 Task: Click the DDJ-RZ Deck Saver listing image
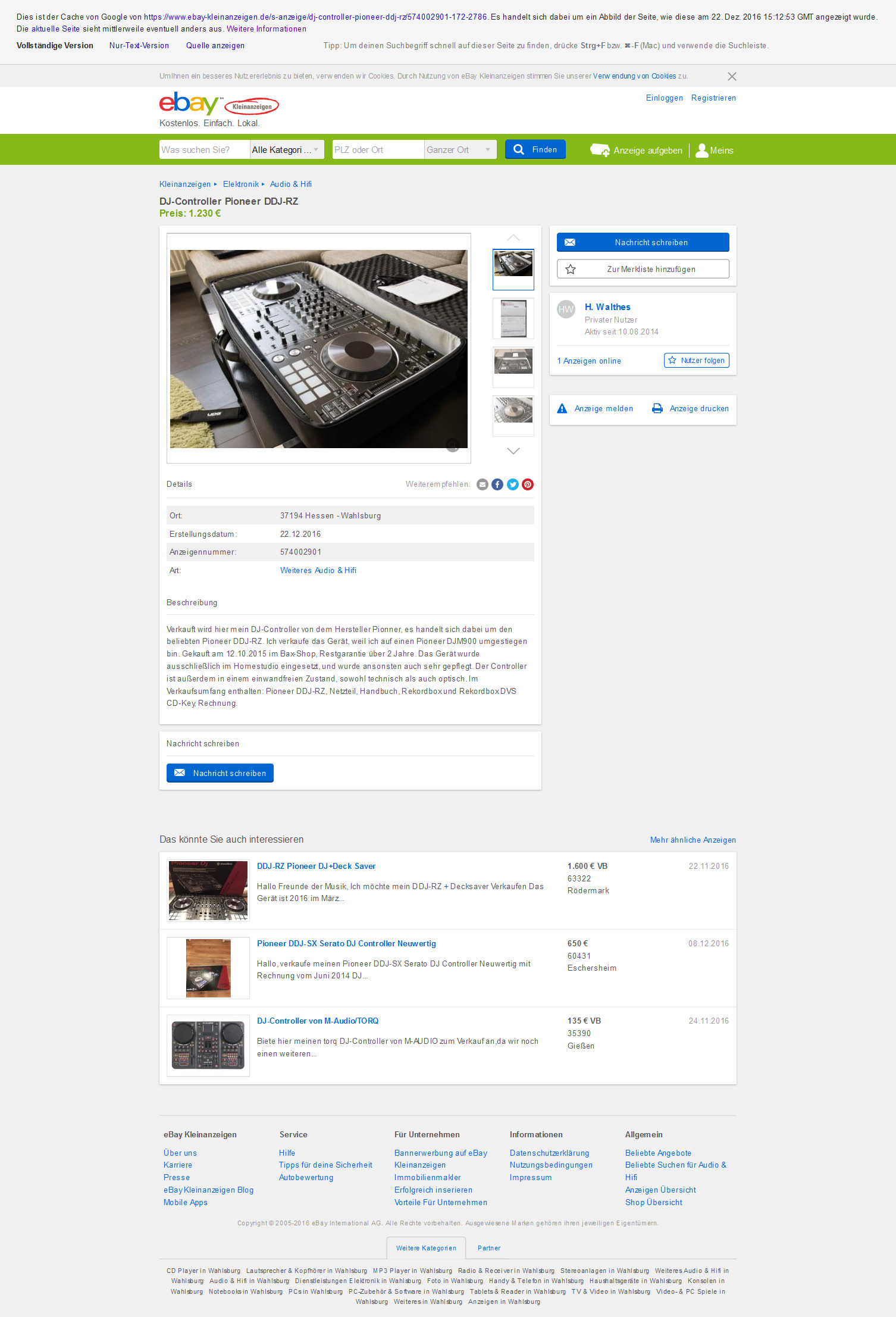208,891
